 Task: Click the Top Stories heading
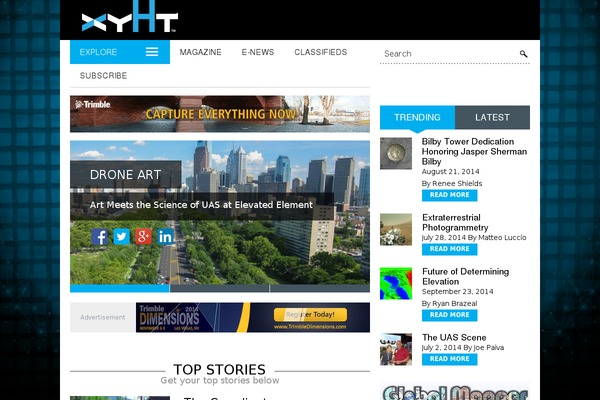[x=220, y=369]
